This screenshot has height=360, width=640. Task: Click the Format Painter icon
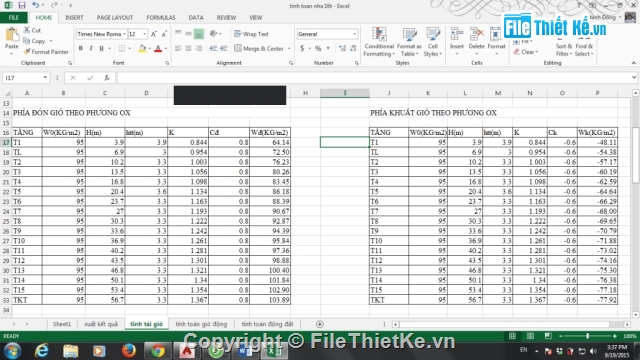[27, 52]
